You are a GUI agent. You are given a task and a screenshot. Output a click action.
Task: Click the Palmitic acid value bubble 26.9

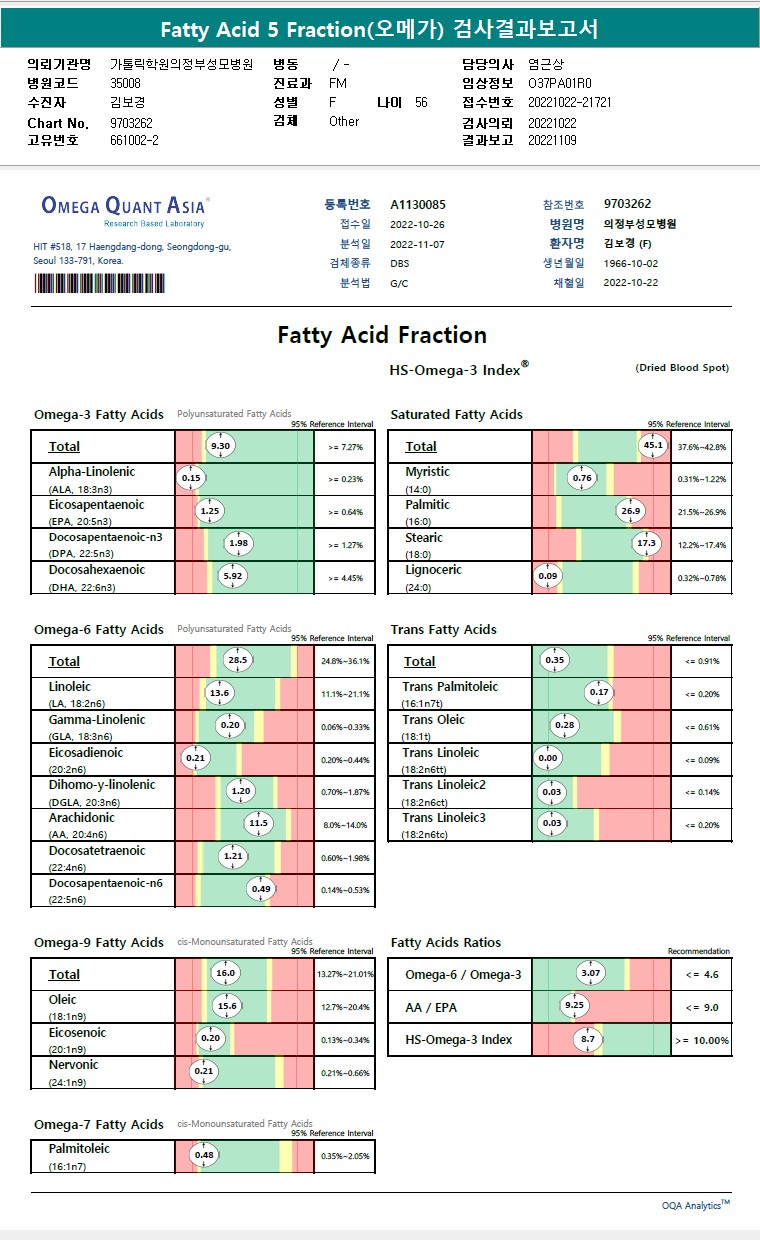(631, 511)
